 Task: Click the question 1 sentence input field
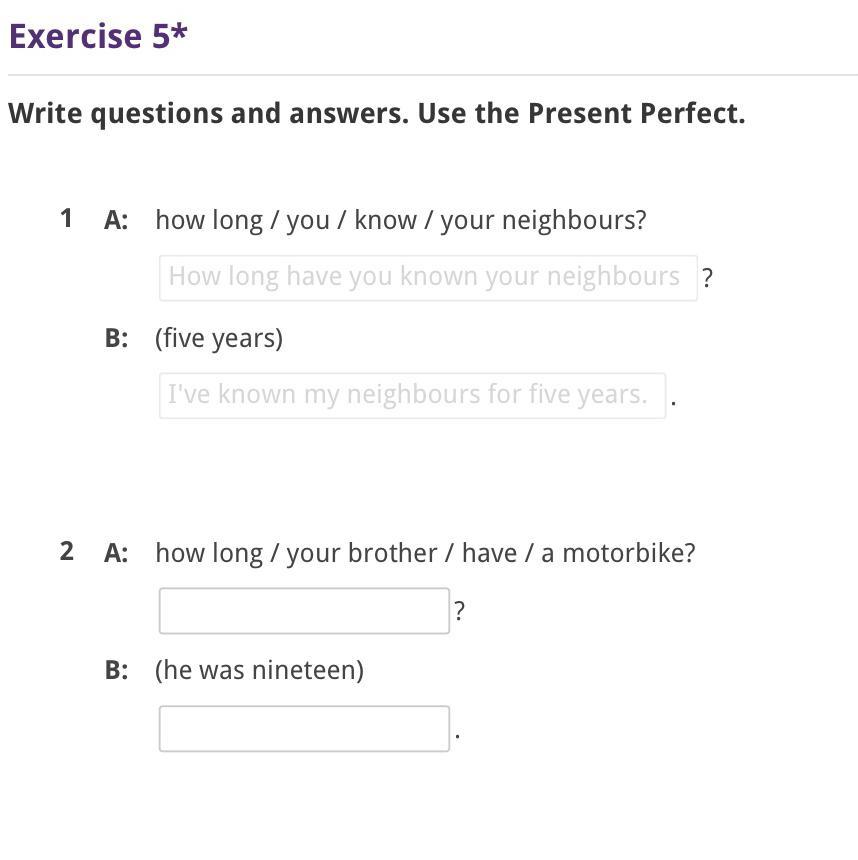pos(427,277)
